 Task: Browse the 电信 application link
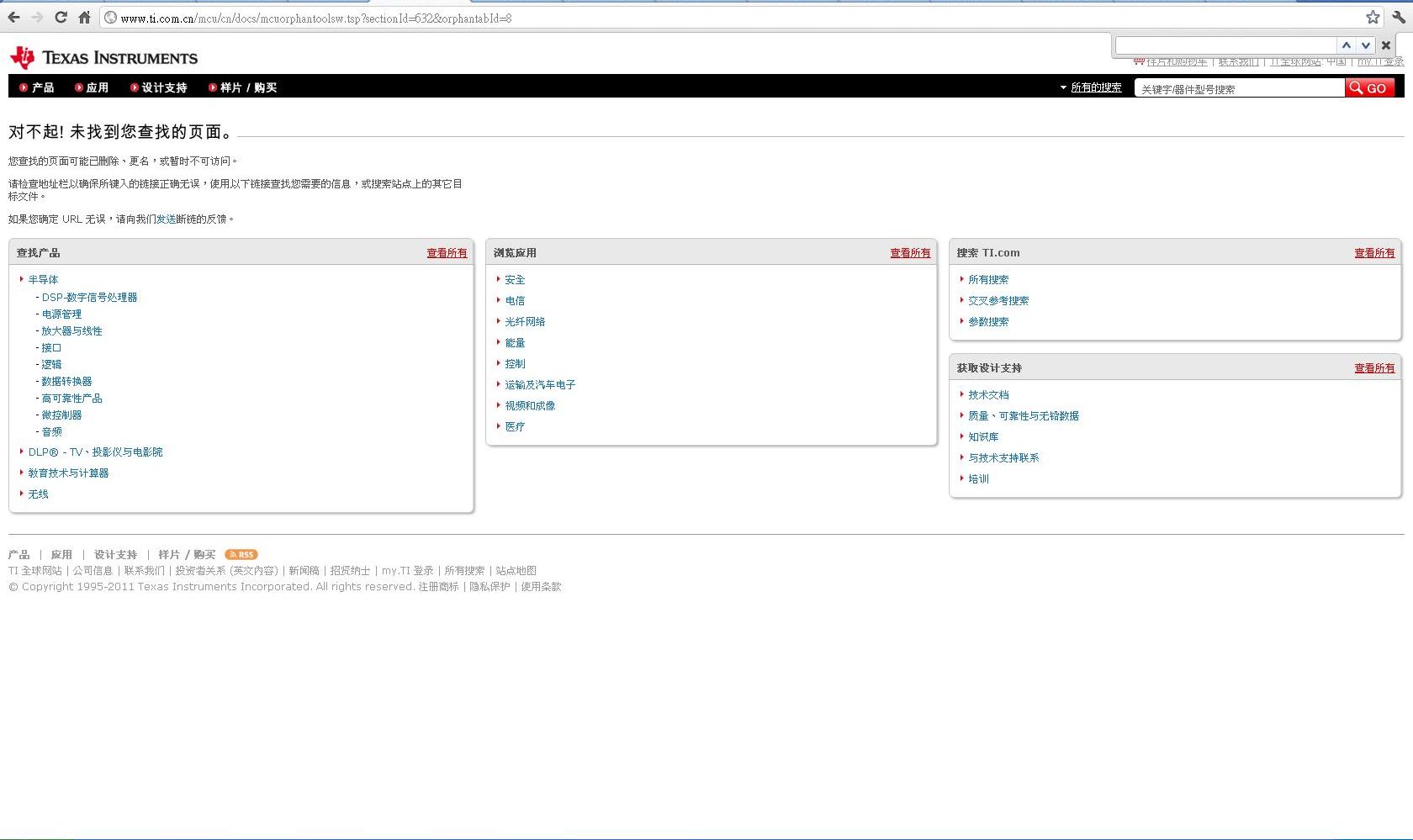coord(515,301)
